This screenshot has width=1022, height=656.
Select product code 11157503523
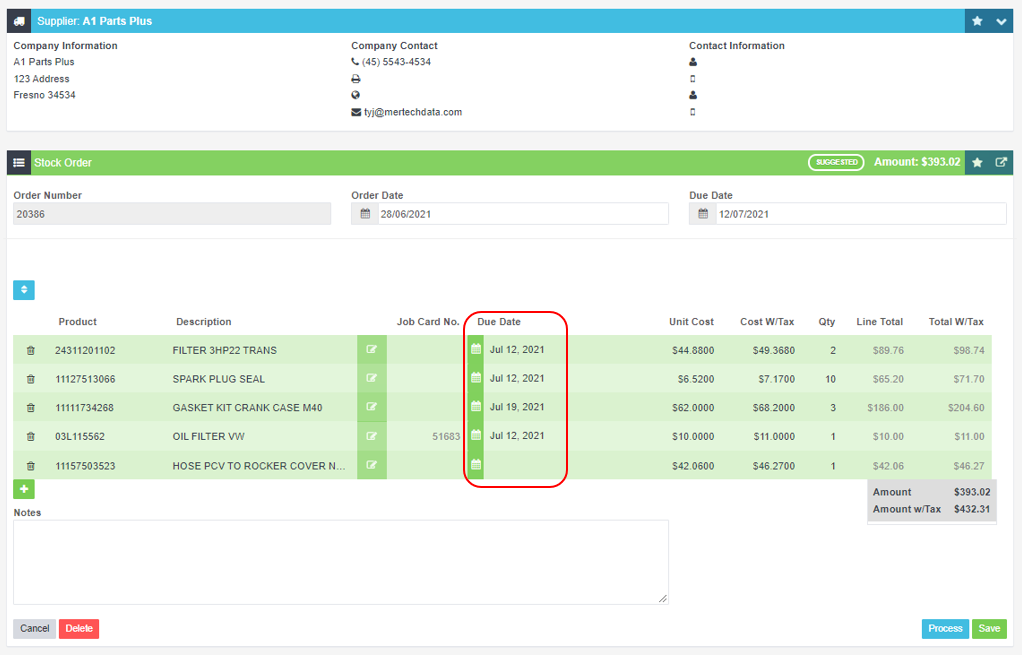(85, 466)
